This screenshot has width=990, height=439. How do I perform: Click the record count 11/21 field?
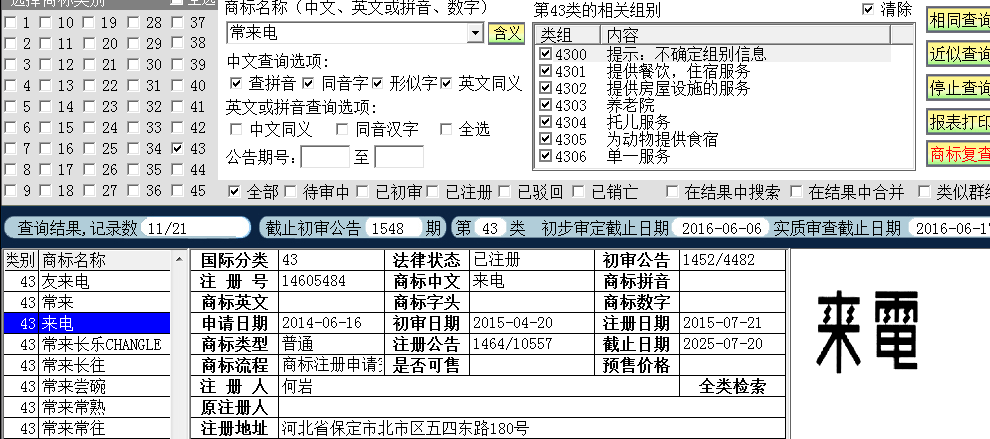pyautogui.click(x=196, y=228)
